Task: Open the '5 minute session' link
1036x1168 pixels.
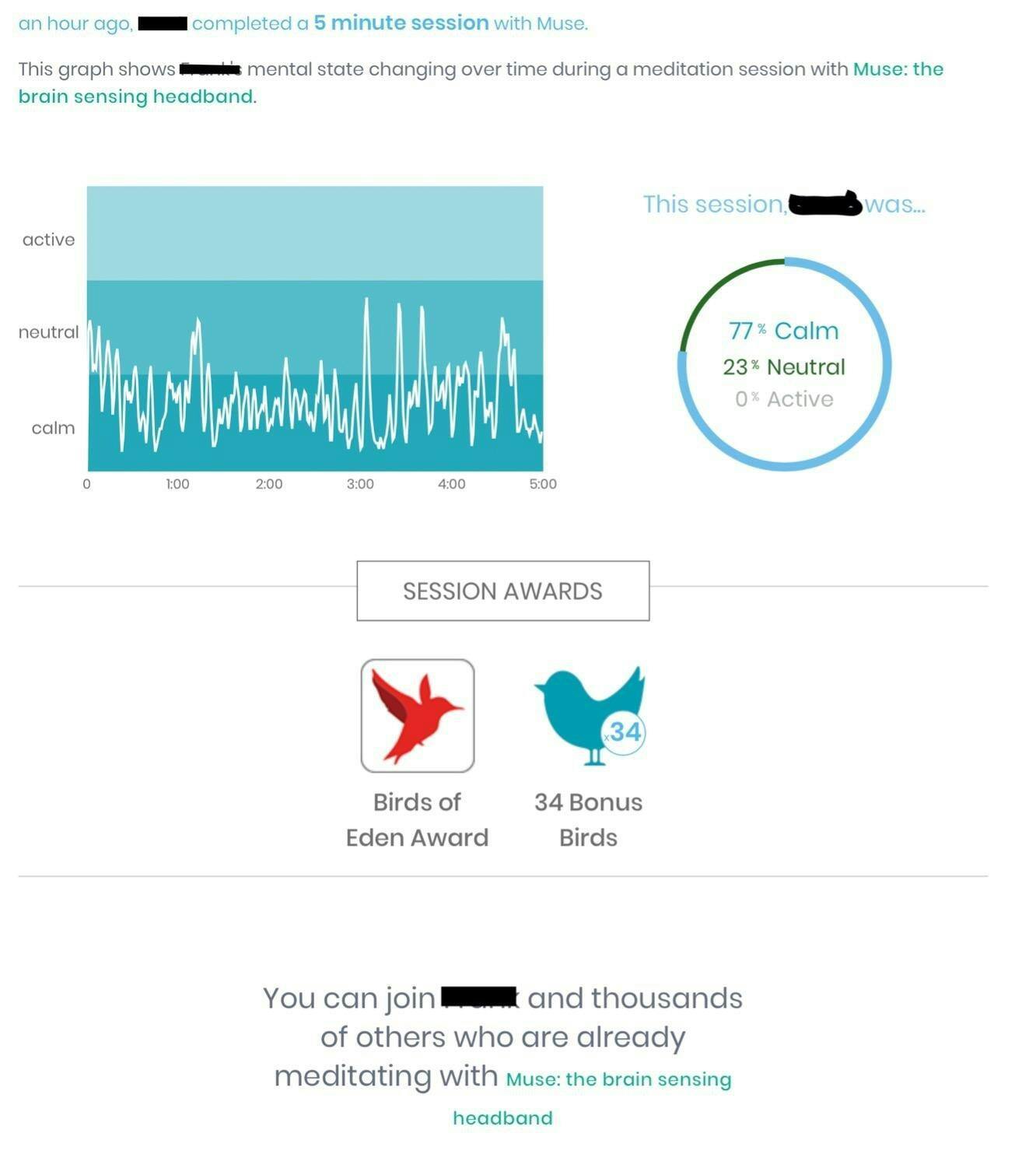Action: pos(401,23)
